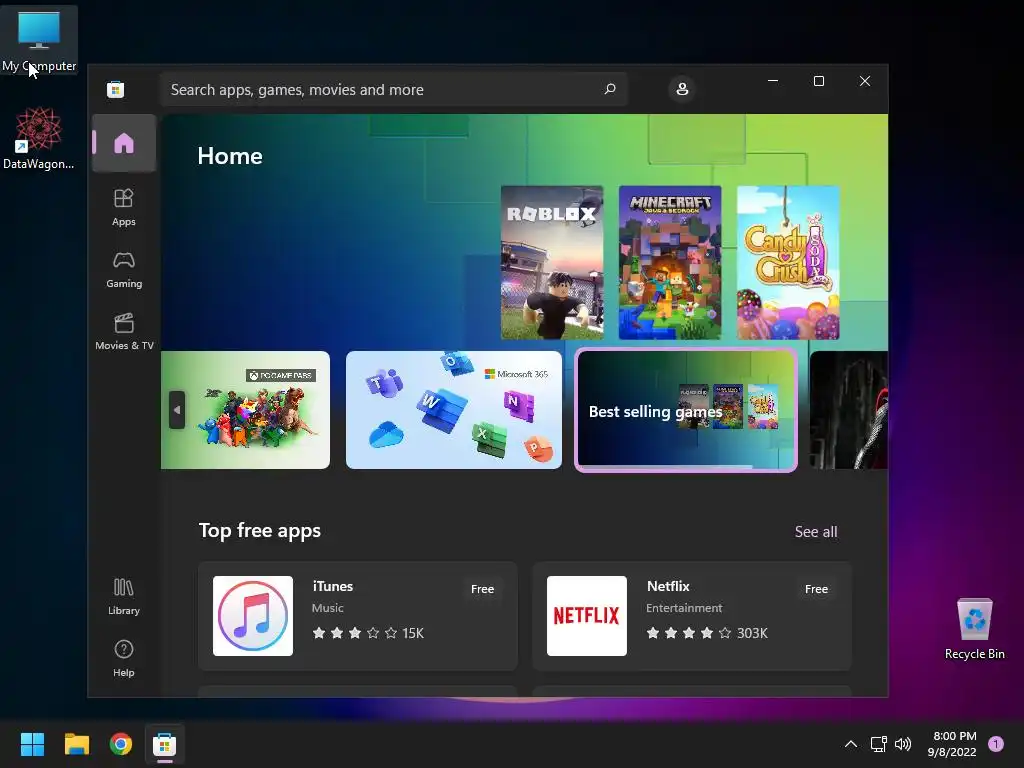Launch Google Chrome from taskbar
The image size is (1024, 768).
(x=121, y=744)
